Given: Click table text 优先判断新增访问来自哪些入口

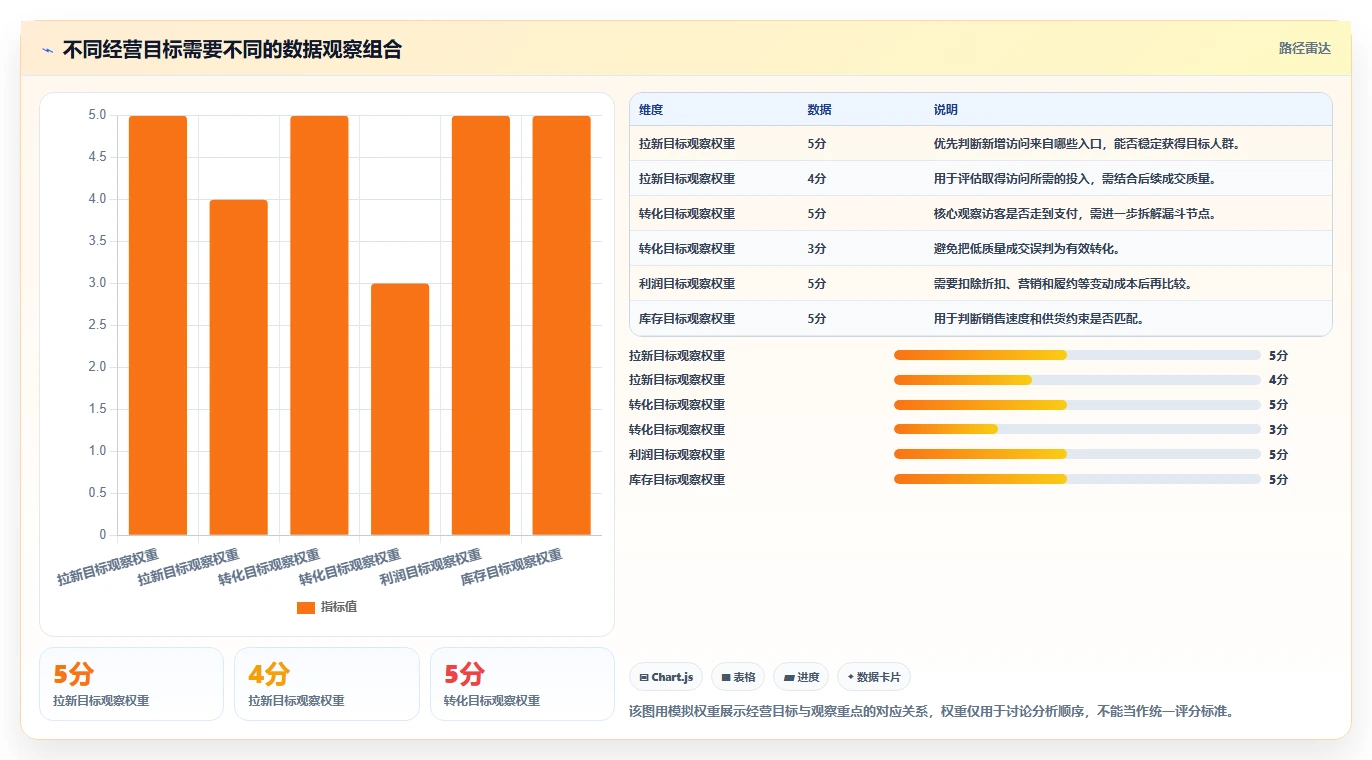Looking at the screenshot, I should [1016, 144].
